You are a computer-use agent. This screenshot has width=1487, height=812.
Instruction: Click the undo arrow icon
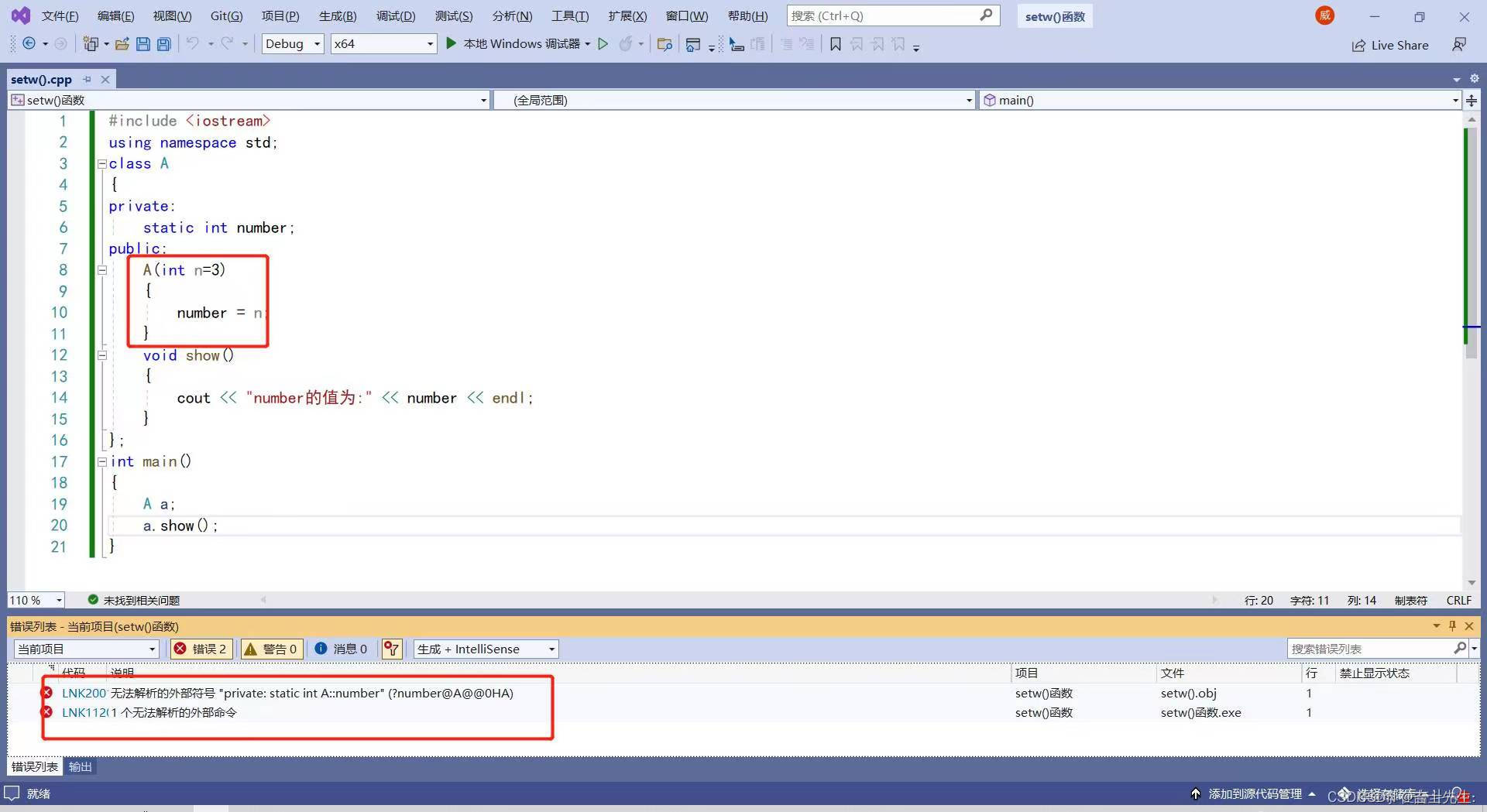192,44
